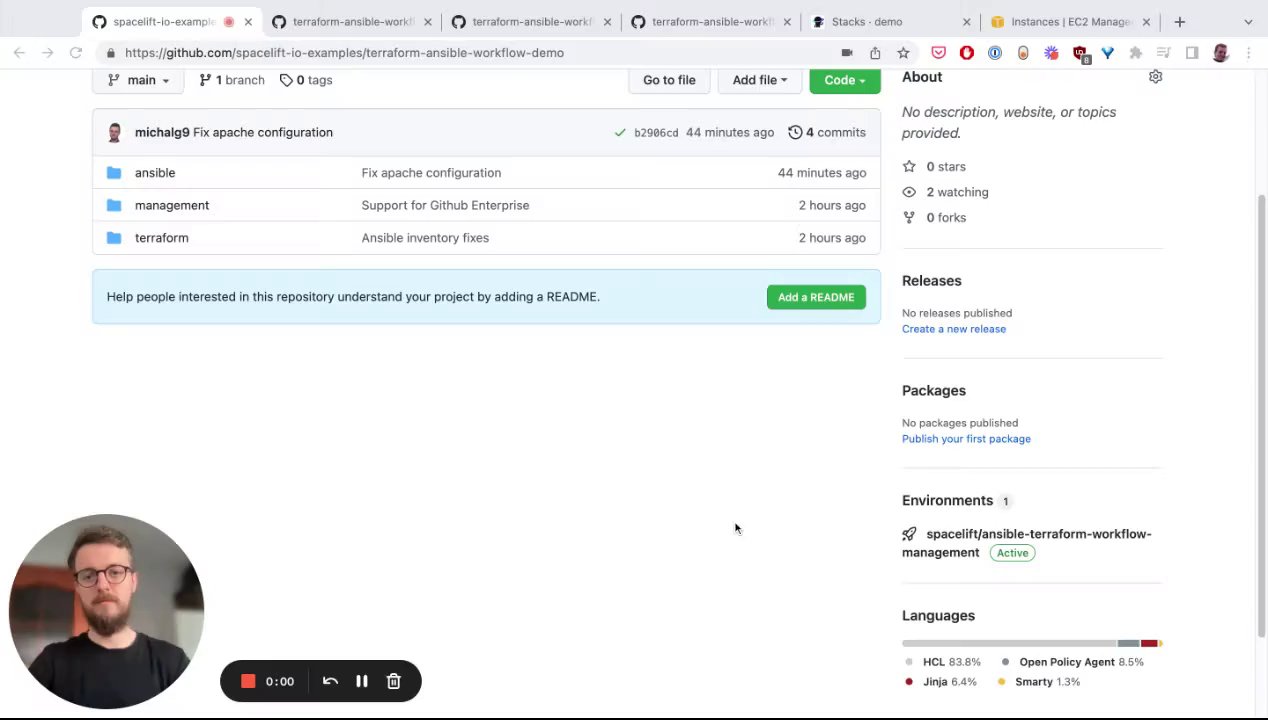
Task: Open the Releases heading link
Action: click(931, 281)
